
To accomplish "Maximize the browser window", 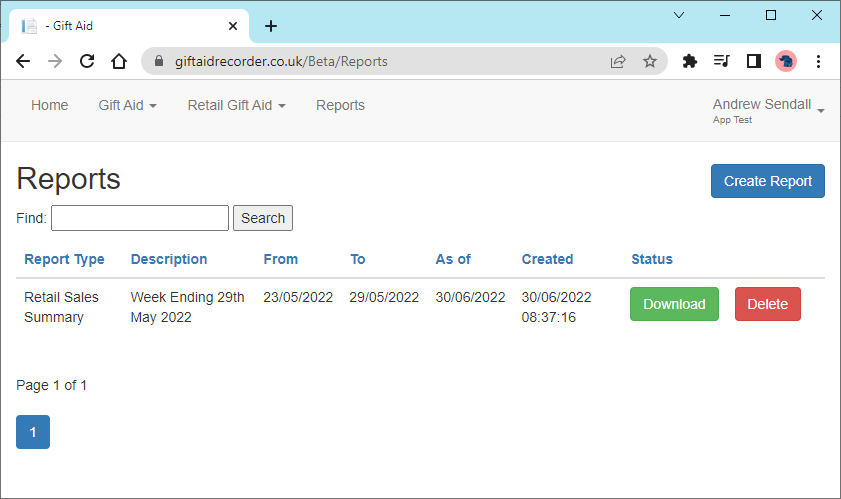I will pyautogui.click(x=771, y=15).
